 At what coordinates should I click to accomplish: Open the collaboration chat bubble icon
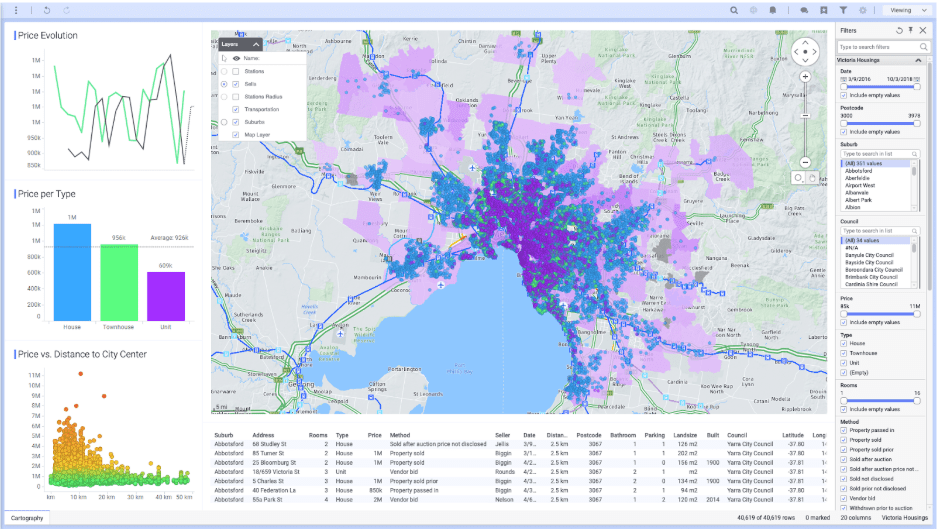coord(804,10)
